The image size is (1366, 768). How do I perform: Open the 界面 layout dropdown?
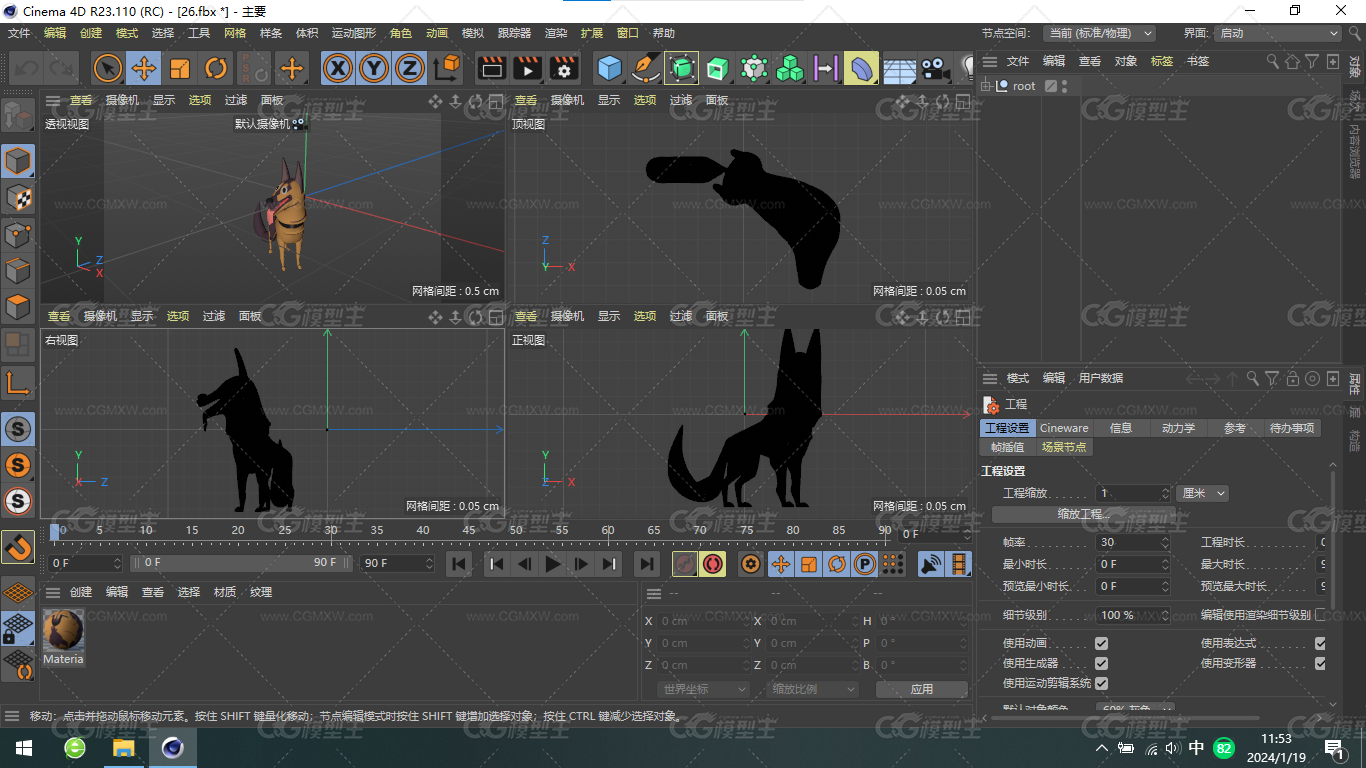(1277, 33)
